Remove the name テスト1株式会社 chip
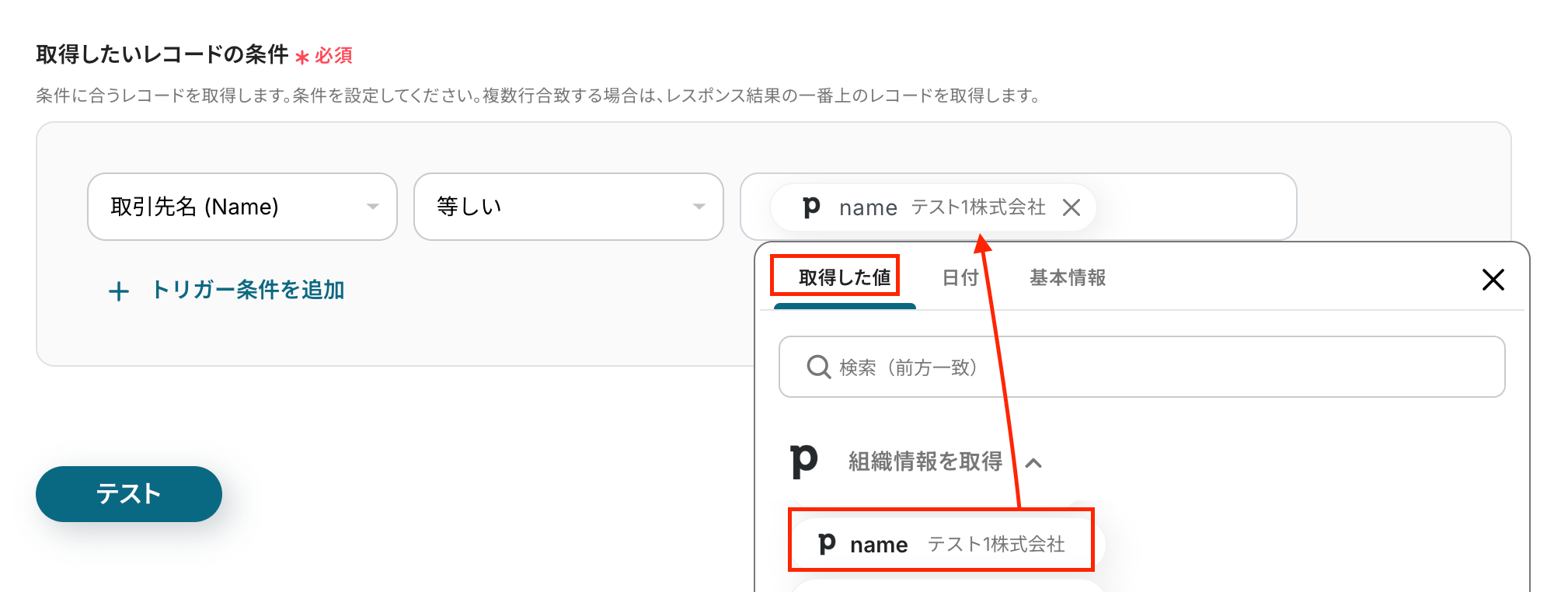This screenshot has width=1568, height=592. (1071, 207)
